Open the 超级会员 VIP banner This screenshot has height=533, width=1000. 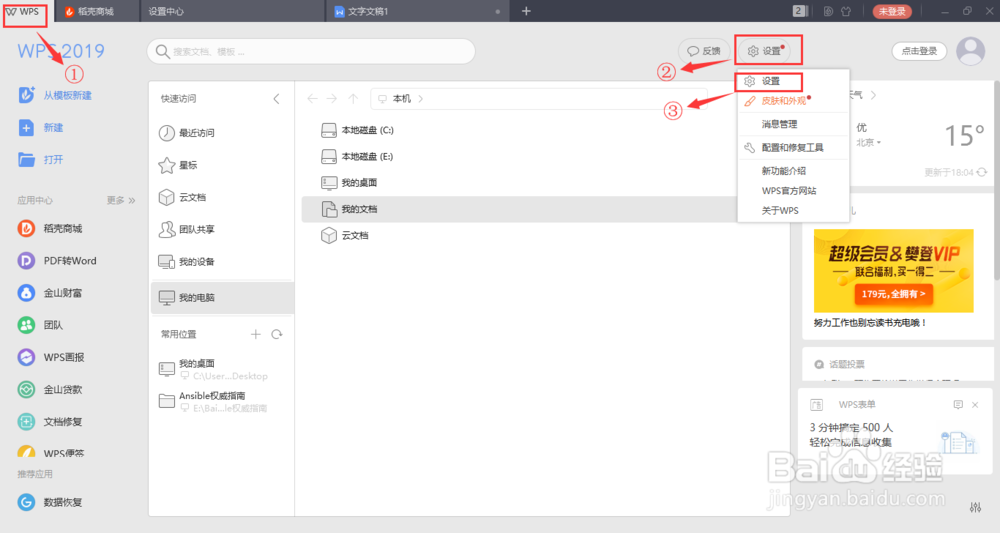(x=893, y=270)
